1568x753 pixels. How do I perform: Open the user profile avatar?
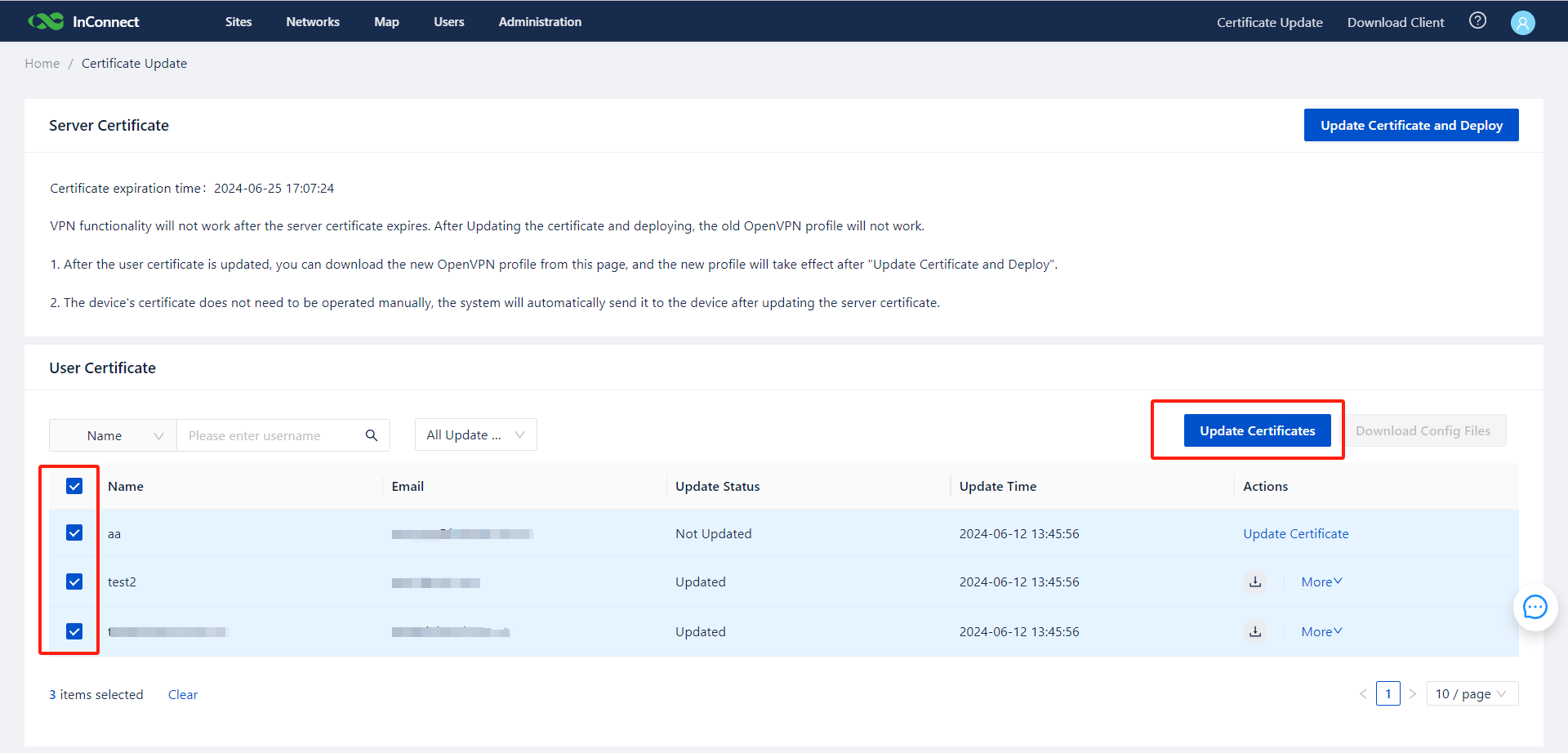(1522, 23)
